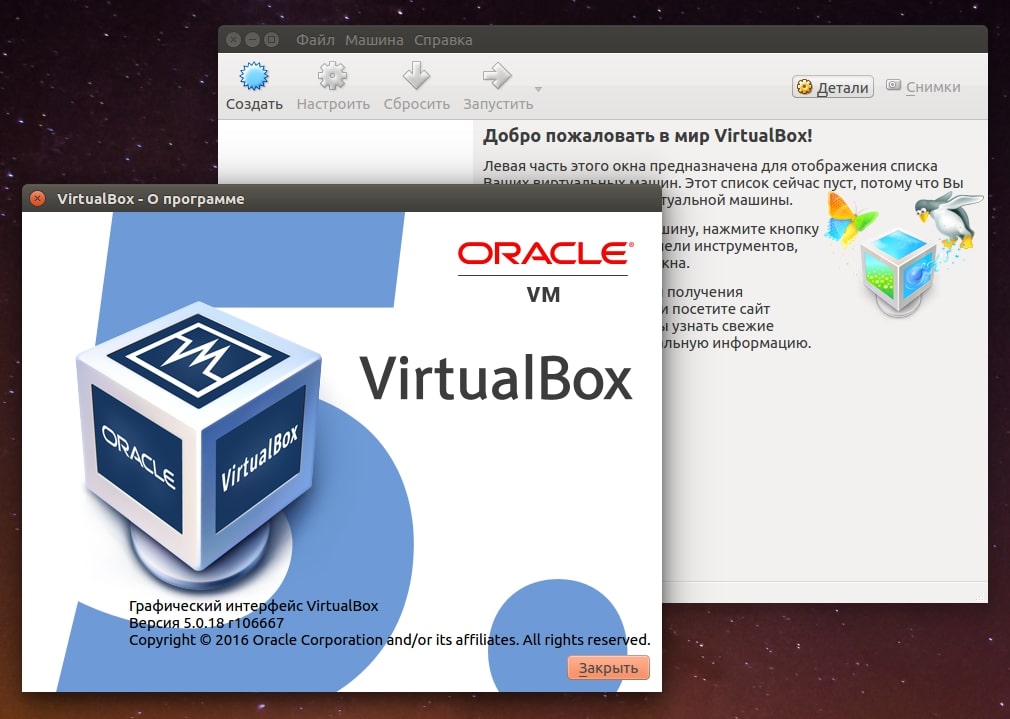
Task: Open the Машина menu
Action: (374, 40)
